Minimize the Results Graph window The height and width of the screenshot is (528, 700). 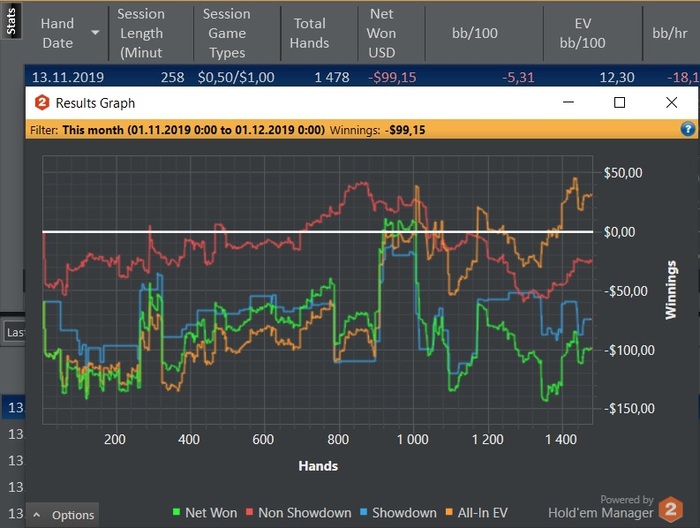tap(567, 102)
